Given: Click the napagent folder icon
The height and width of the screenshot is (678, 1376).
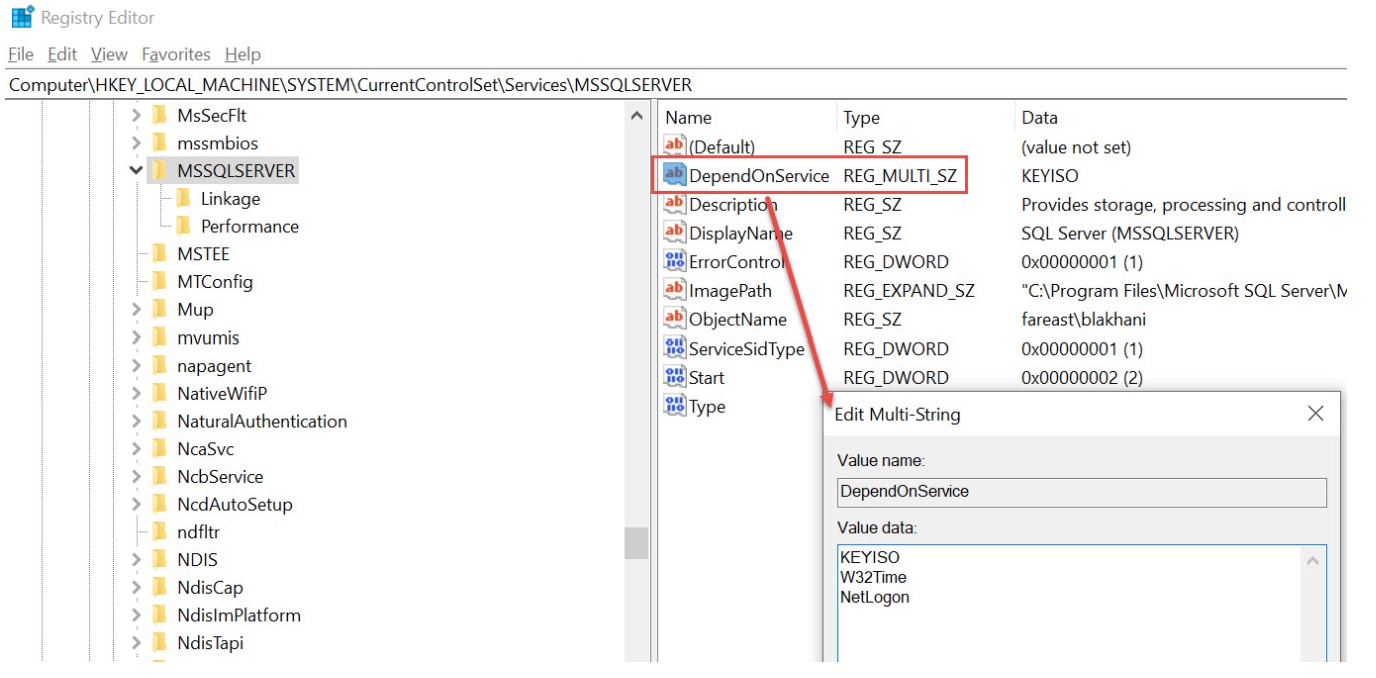Looking at the screenshot, I should (x=158, y=366).
